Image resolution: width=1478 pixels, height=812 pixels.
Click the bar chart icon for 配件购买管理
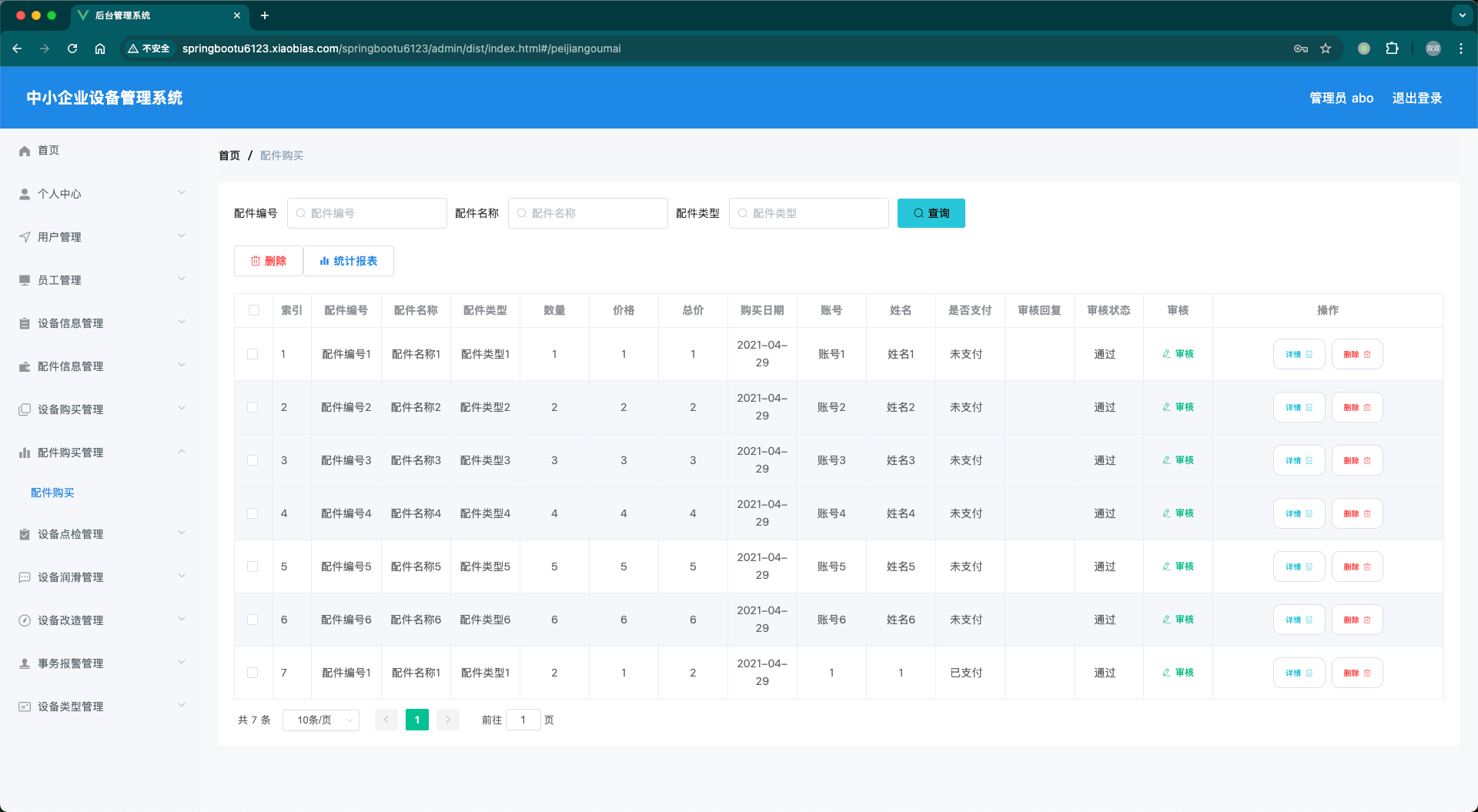coord(25,453)
